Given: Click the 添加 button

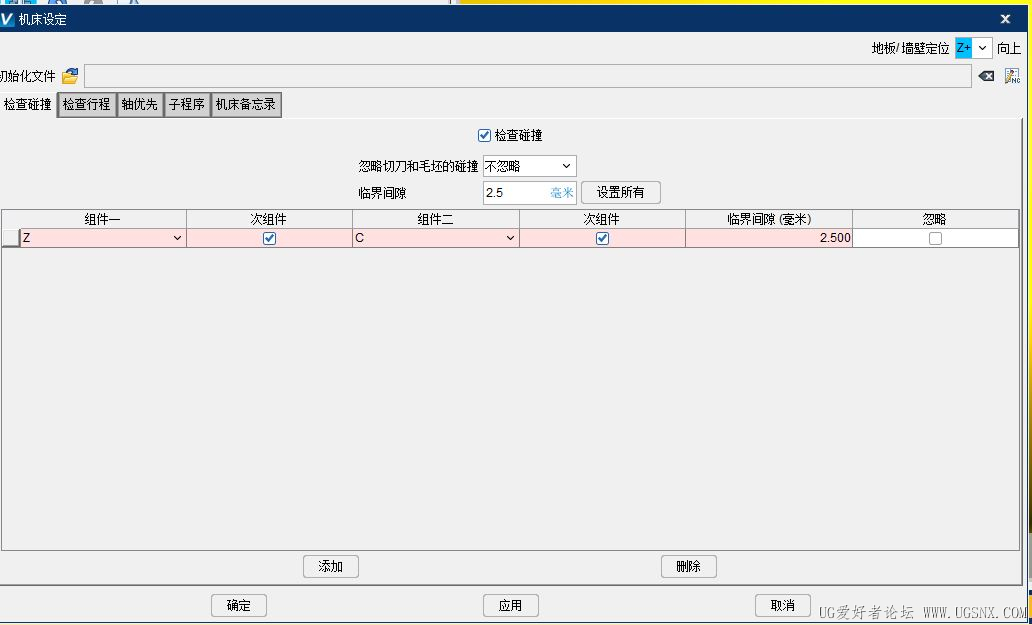Looking at the screenshot, I should (330, 566).
